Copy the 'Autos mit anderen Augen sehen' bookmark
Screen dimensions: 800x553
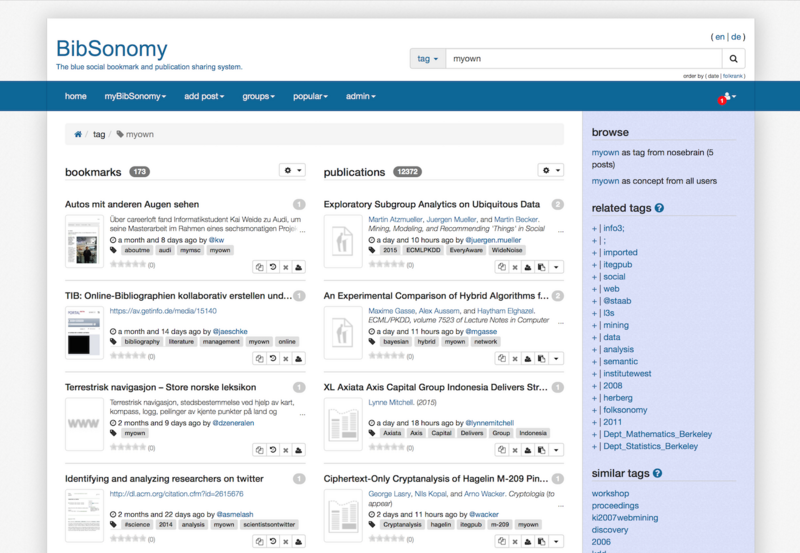point(259,267)
